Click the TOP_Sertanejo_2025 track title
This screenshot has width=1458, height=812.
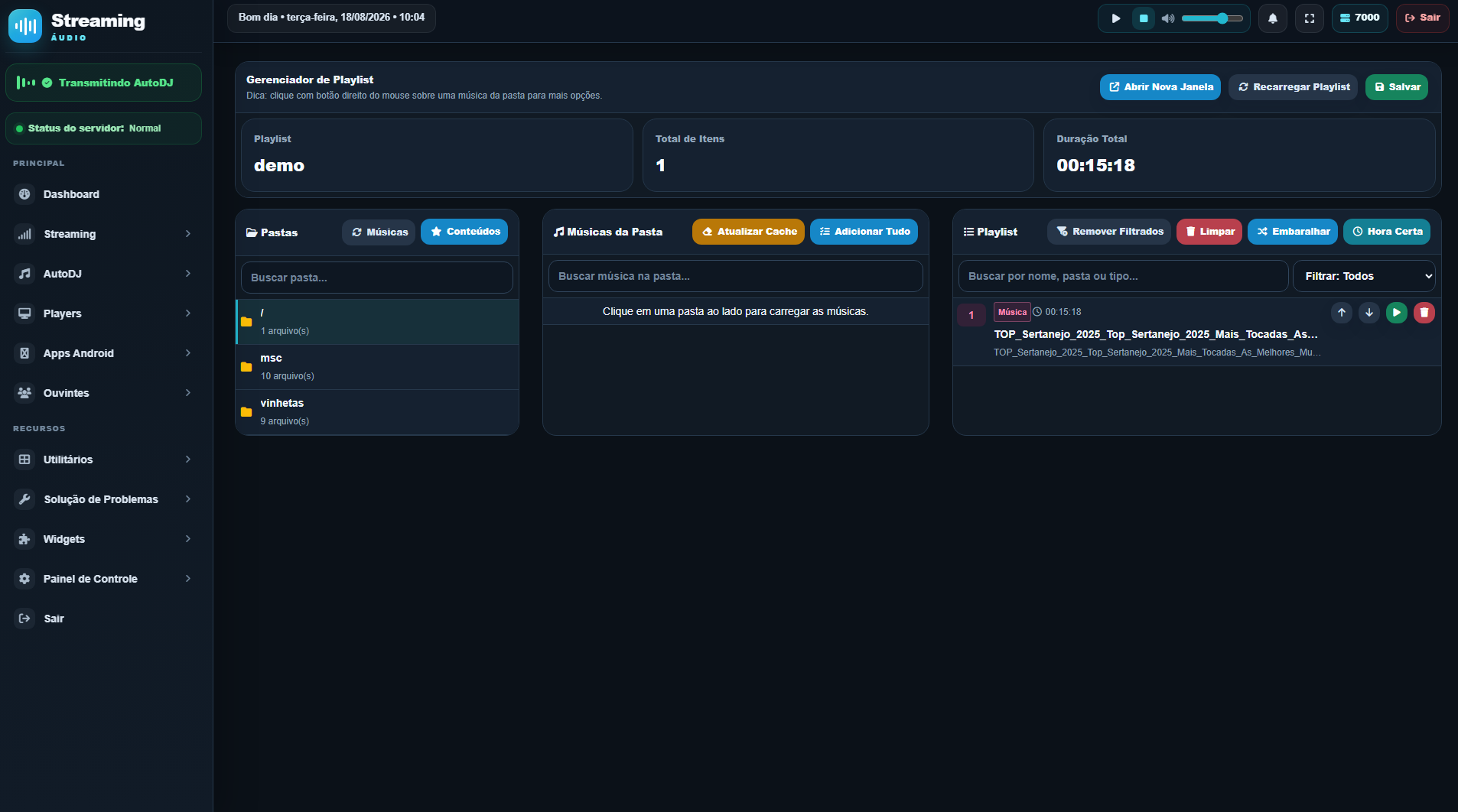(1155, 334)
